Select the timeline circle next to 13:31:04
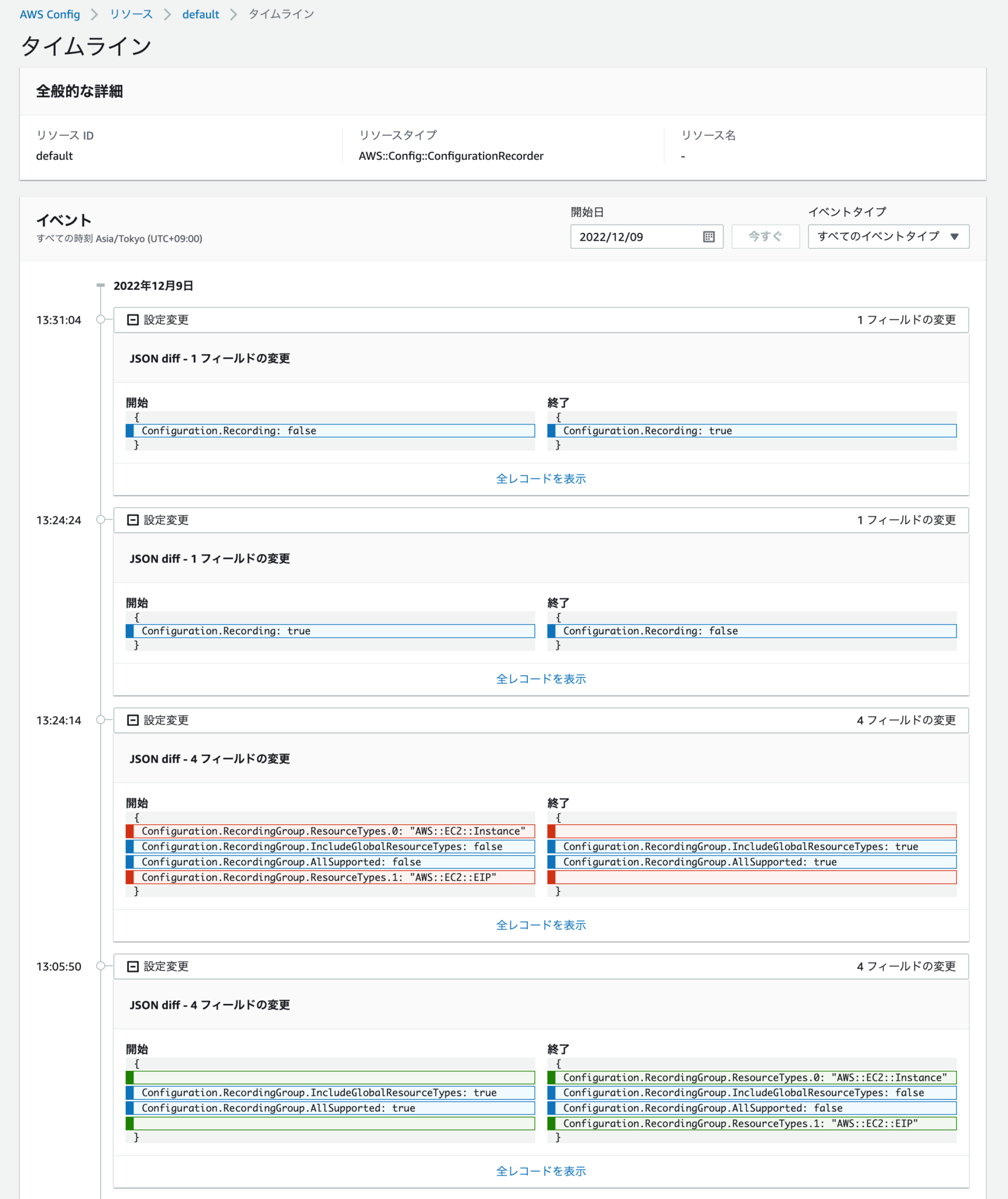1008x1199 pixels. click(100, 320)
